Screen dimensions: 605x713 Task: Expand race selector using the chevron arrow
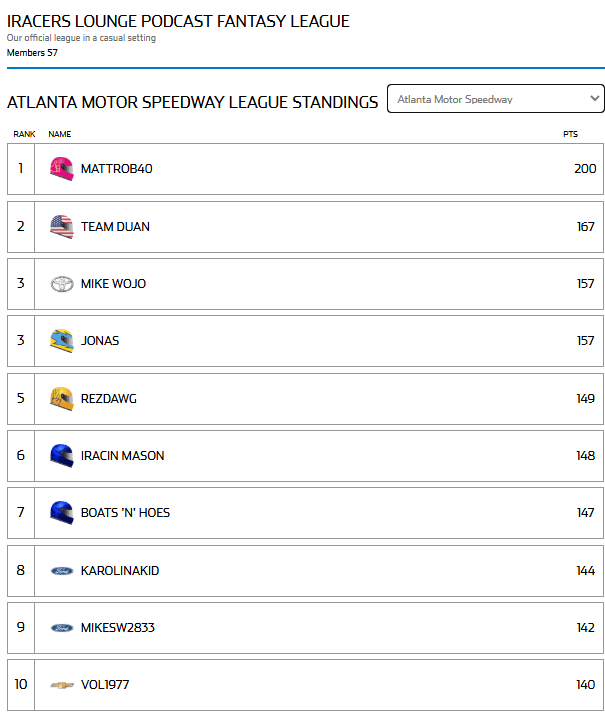coord(594,98)
